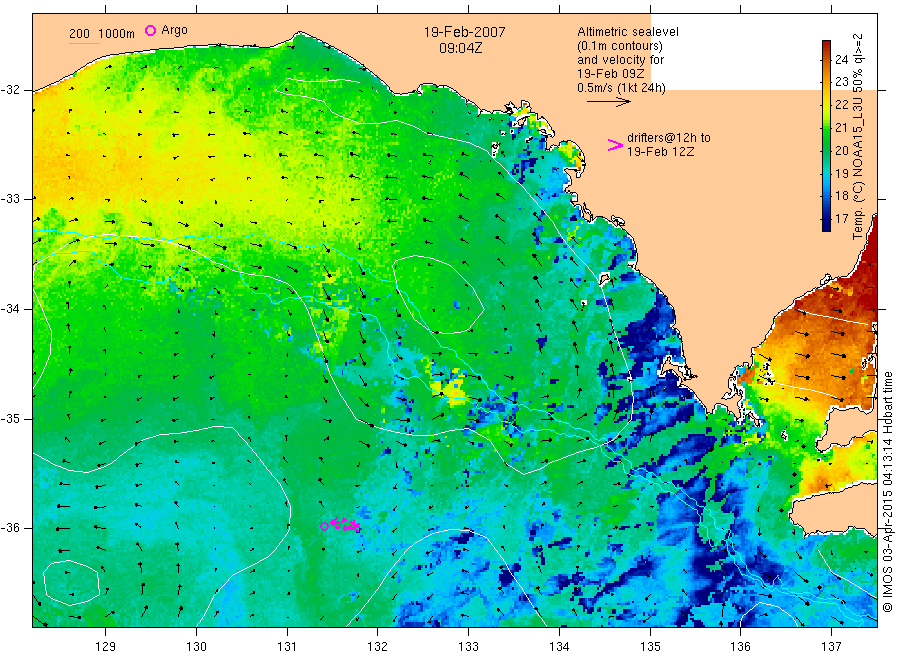Screen dimensions: 900x660
Task: Click the 'Altimetric sealevel' text
Action: click(627, 32)
